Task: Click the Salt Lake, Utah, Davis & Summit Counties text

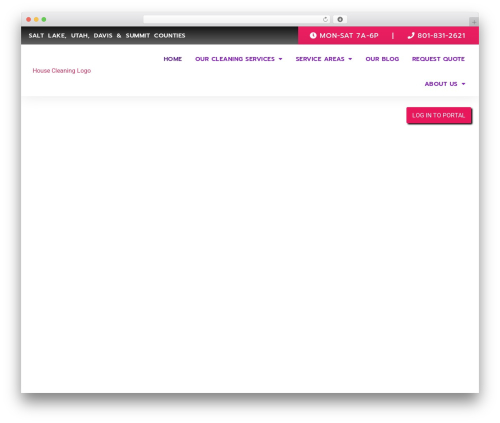Action: [x=107, y=35]
